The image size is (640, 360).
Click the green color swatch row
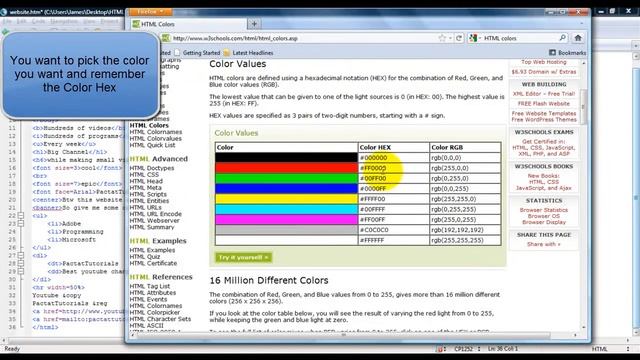[x=286, y=178]
